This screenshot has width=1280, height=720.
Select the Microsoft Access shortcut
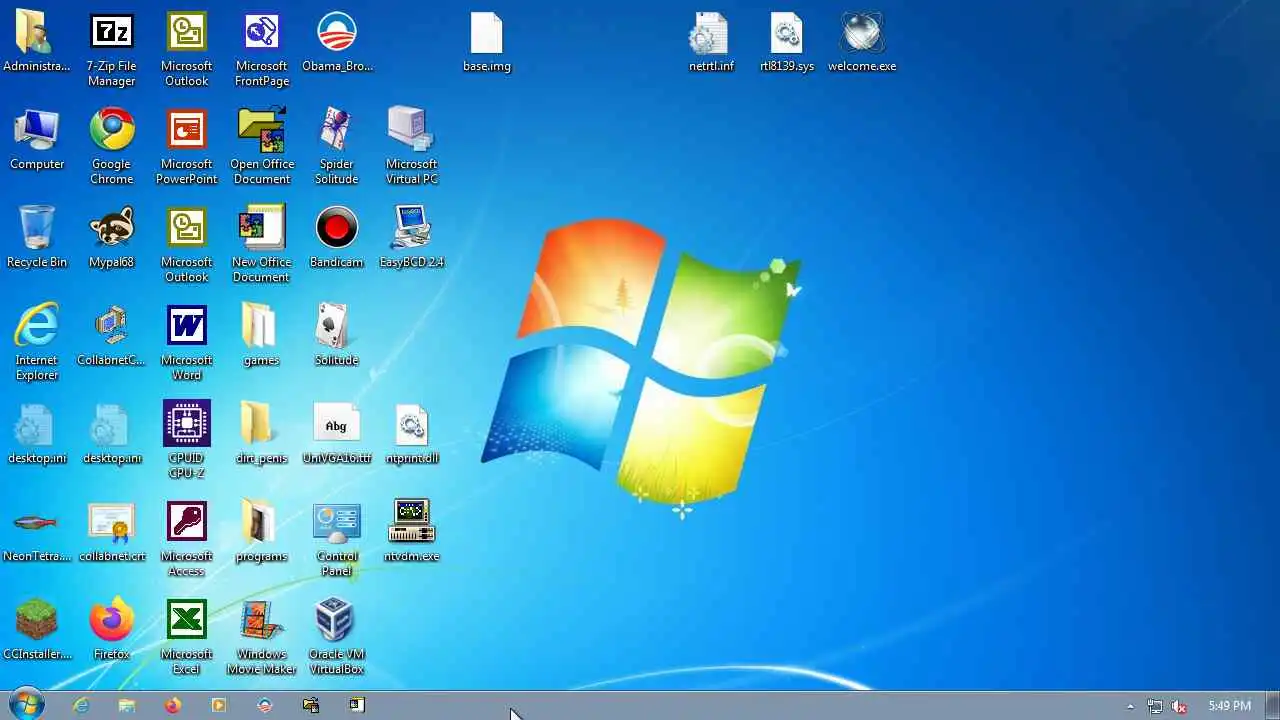[x=187, y=539]
